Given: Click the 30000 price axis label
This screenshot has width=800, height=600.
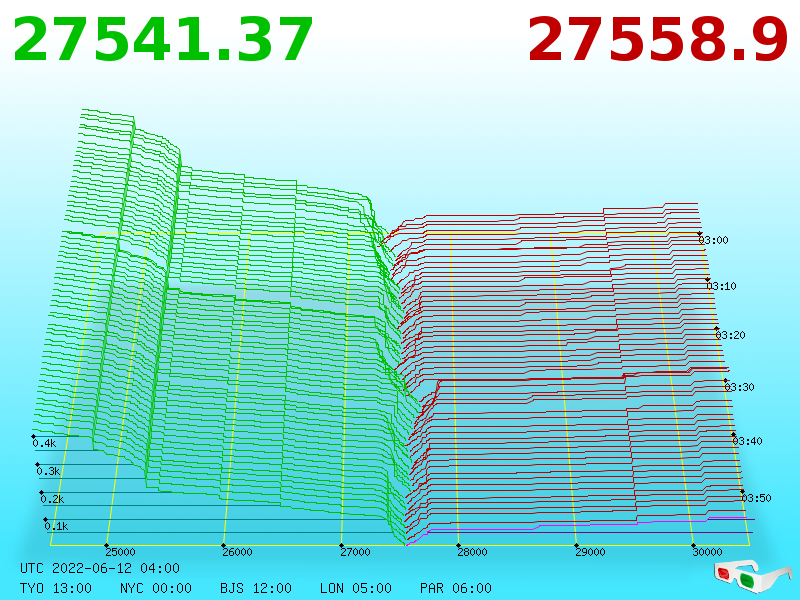Looking at the screenshot, I should pyautogui.click(x=707, y=552).
